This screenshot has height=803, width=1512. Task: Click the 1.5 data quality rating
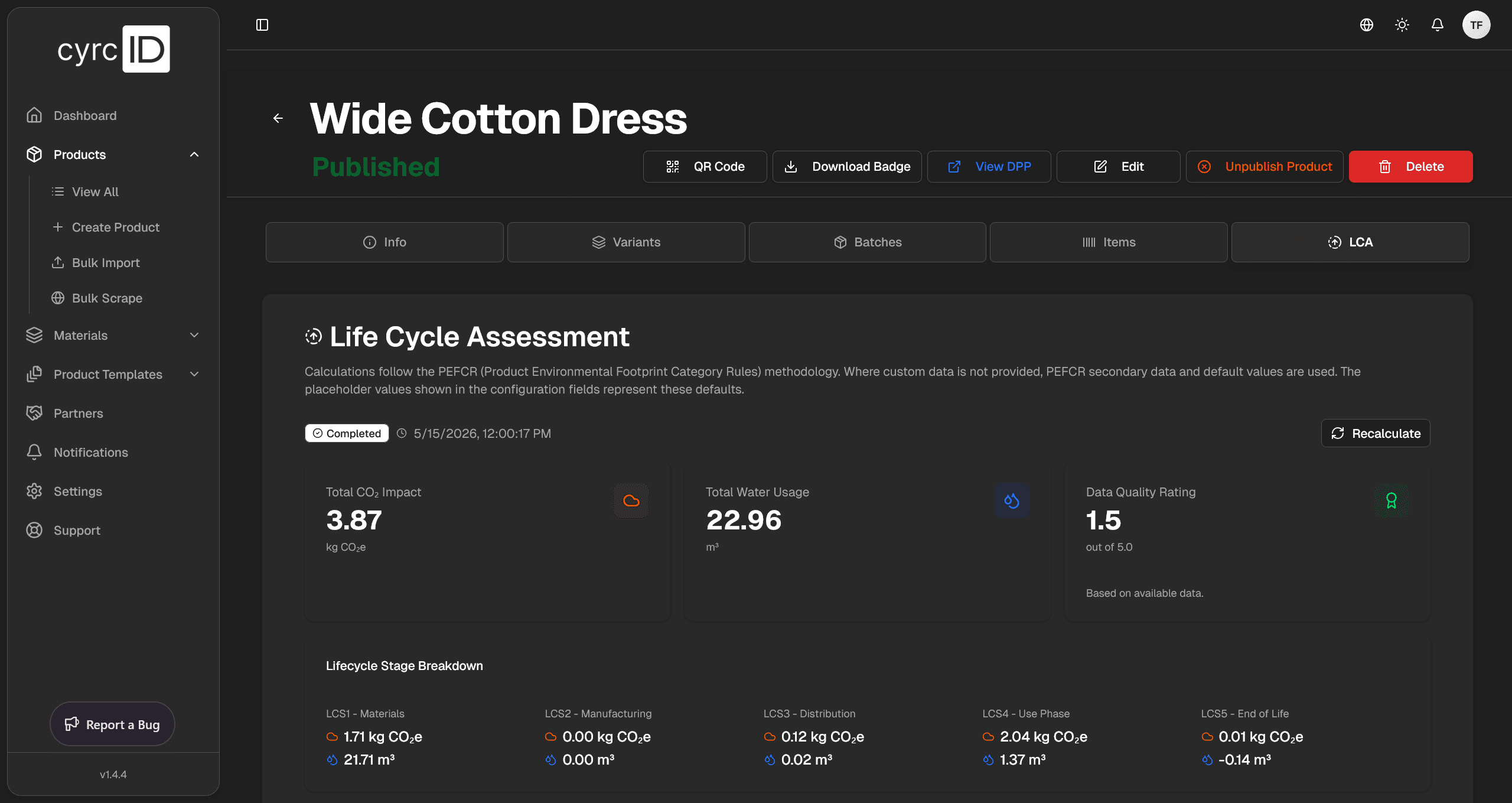(x=1103, y=521)
